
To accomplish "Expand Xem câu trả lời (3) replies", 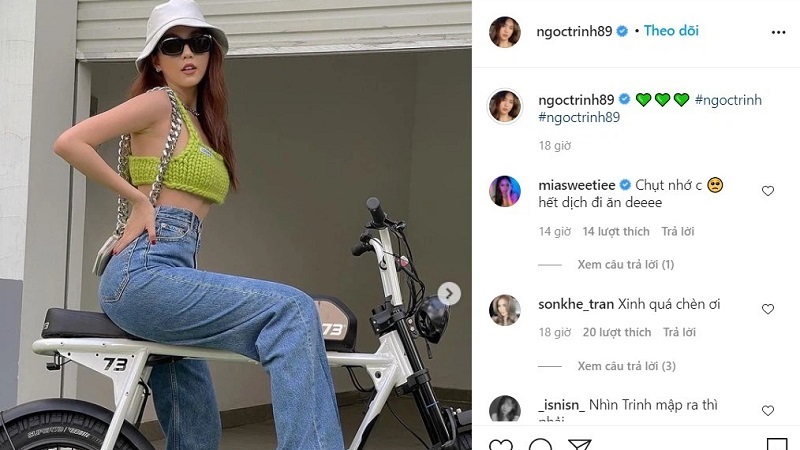I will (x=627, y=366).
